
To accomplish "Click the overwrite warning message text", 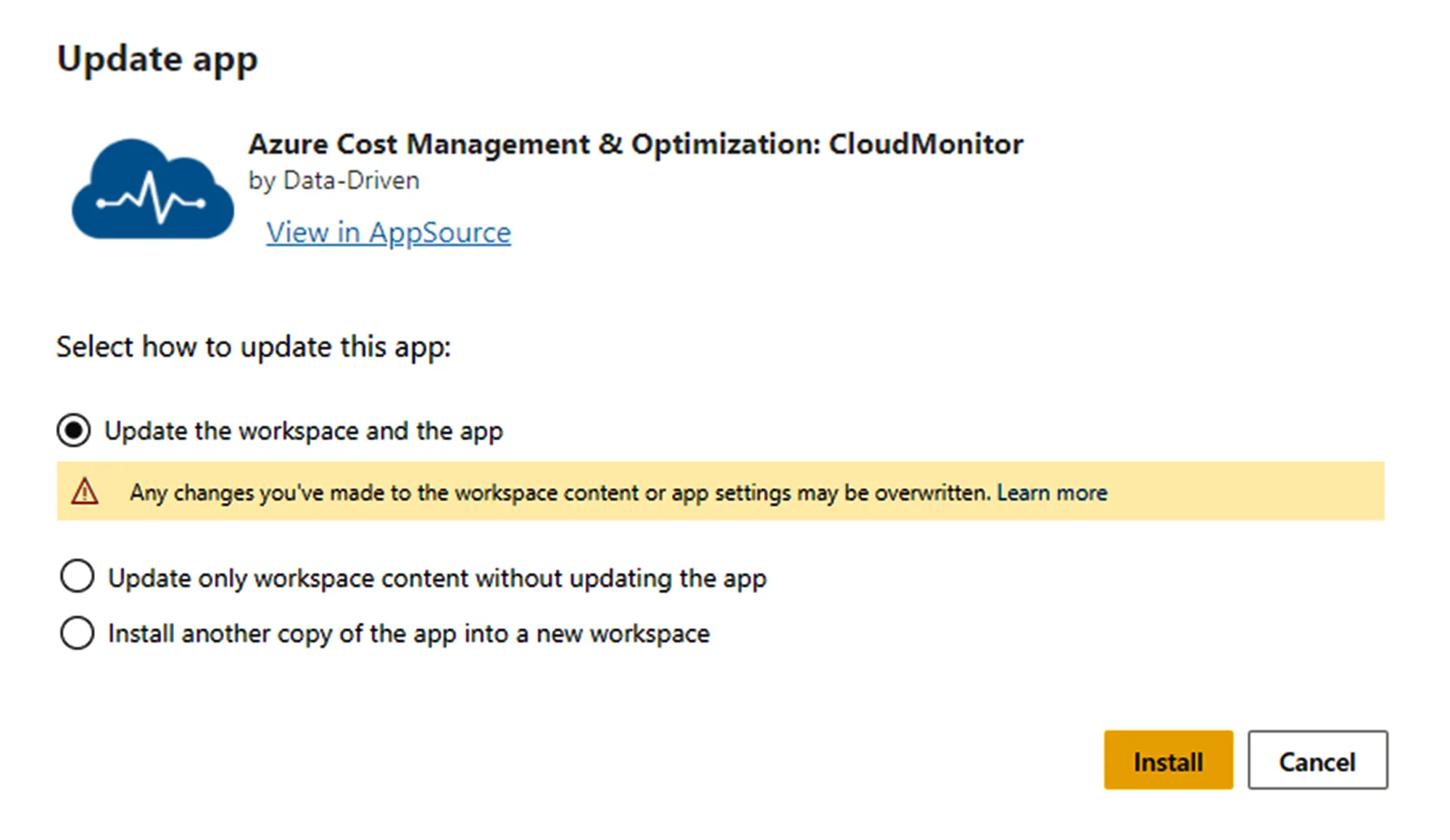I will (560, 493).
